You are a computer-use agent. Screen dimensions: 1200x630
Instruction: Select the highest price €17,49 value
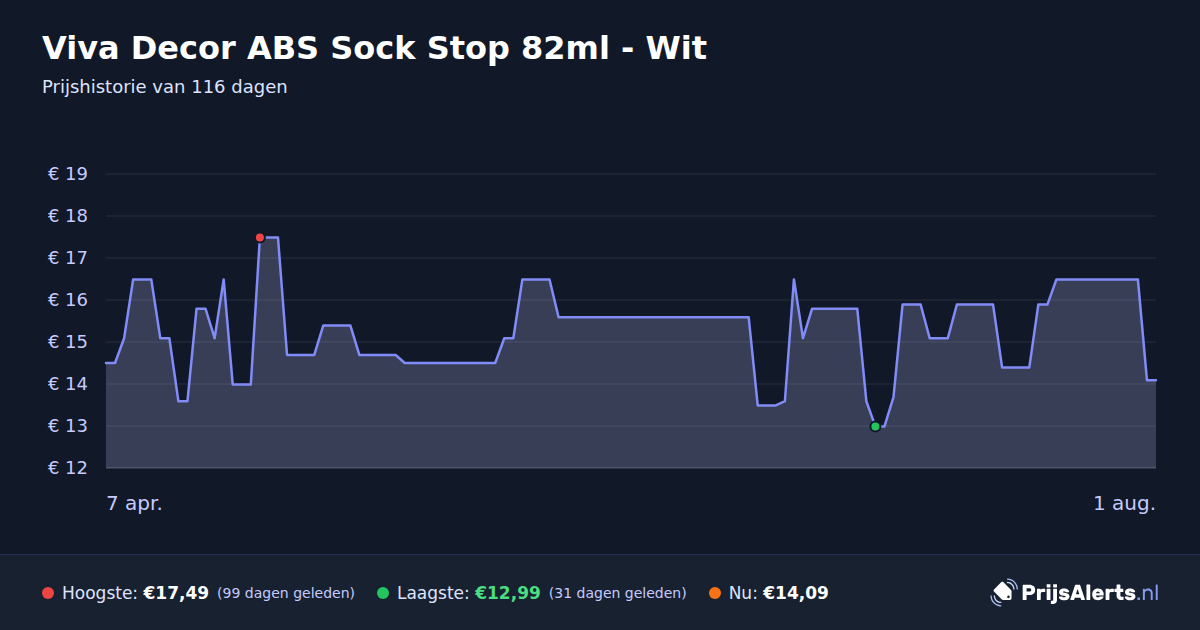pos(176,593)
